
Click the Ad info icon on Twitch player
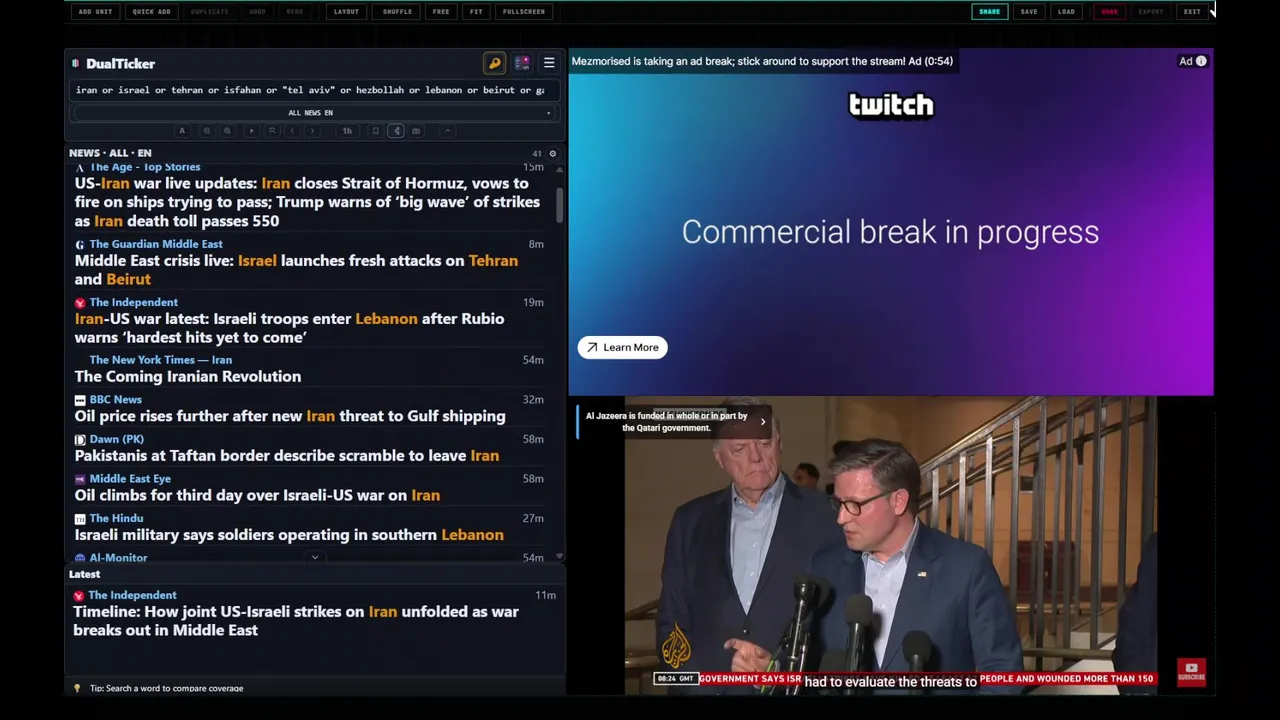click(x=1201, y=61)
